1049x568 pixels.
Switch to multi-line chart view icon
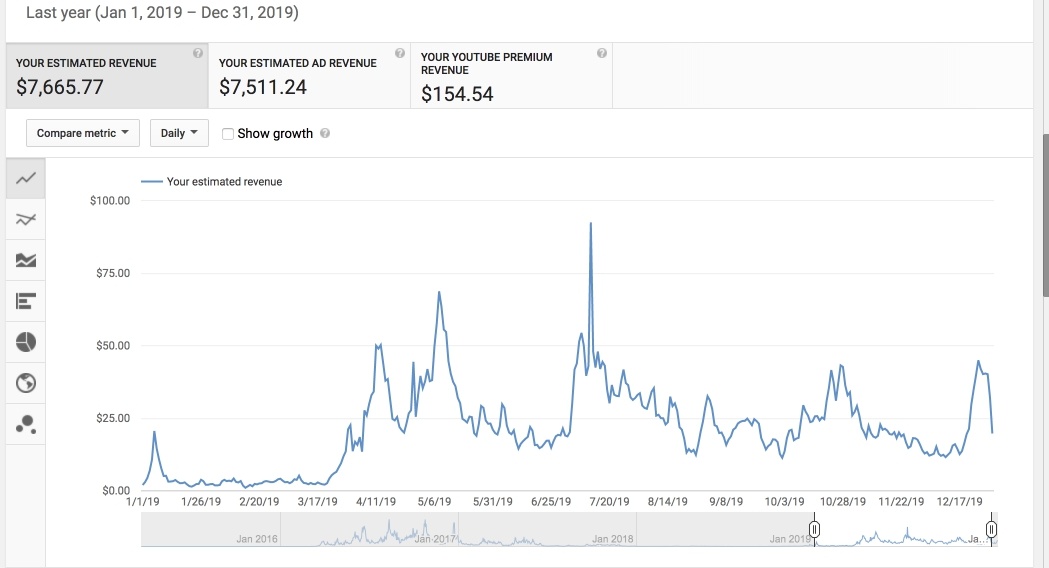pyautogui.click(x=26, y=219)
